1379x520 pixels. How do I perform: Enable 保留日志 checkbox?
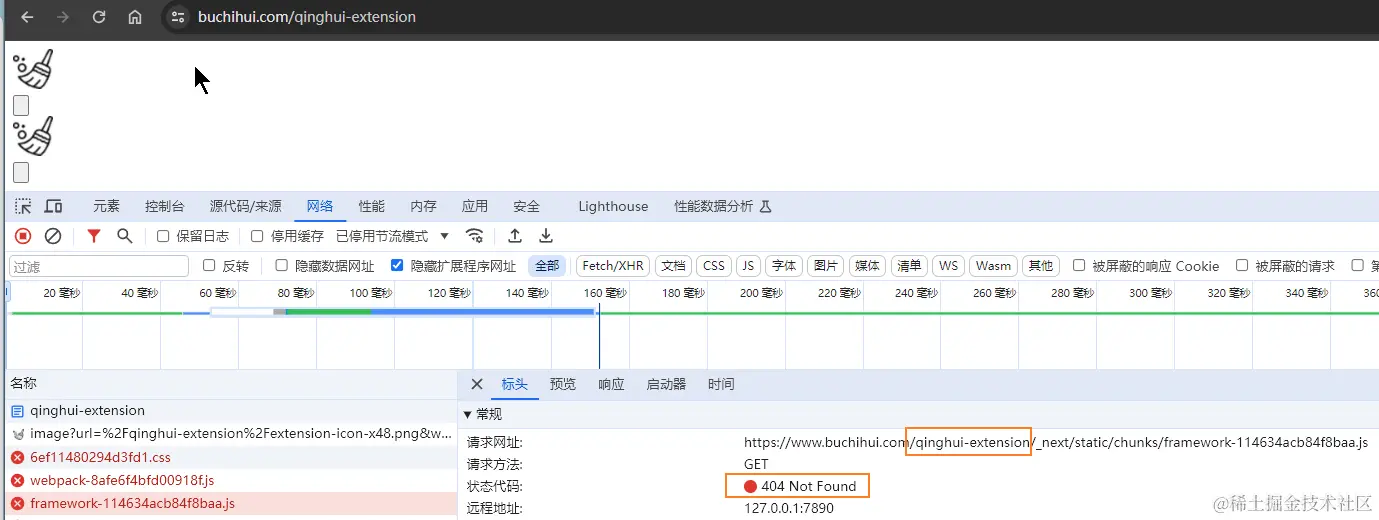163,236
